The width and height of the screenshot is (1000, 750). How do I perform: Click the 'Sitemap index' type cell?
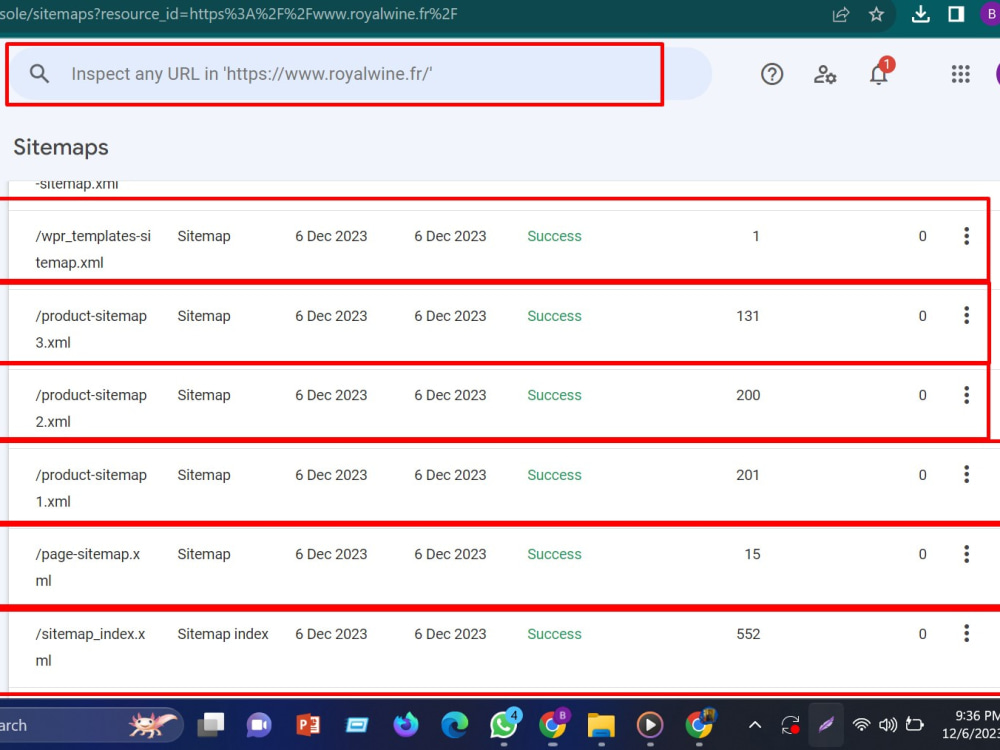tap(223, 634)
